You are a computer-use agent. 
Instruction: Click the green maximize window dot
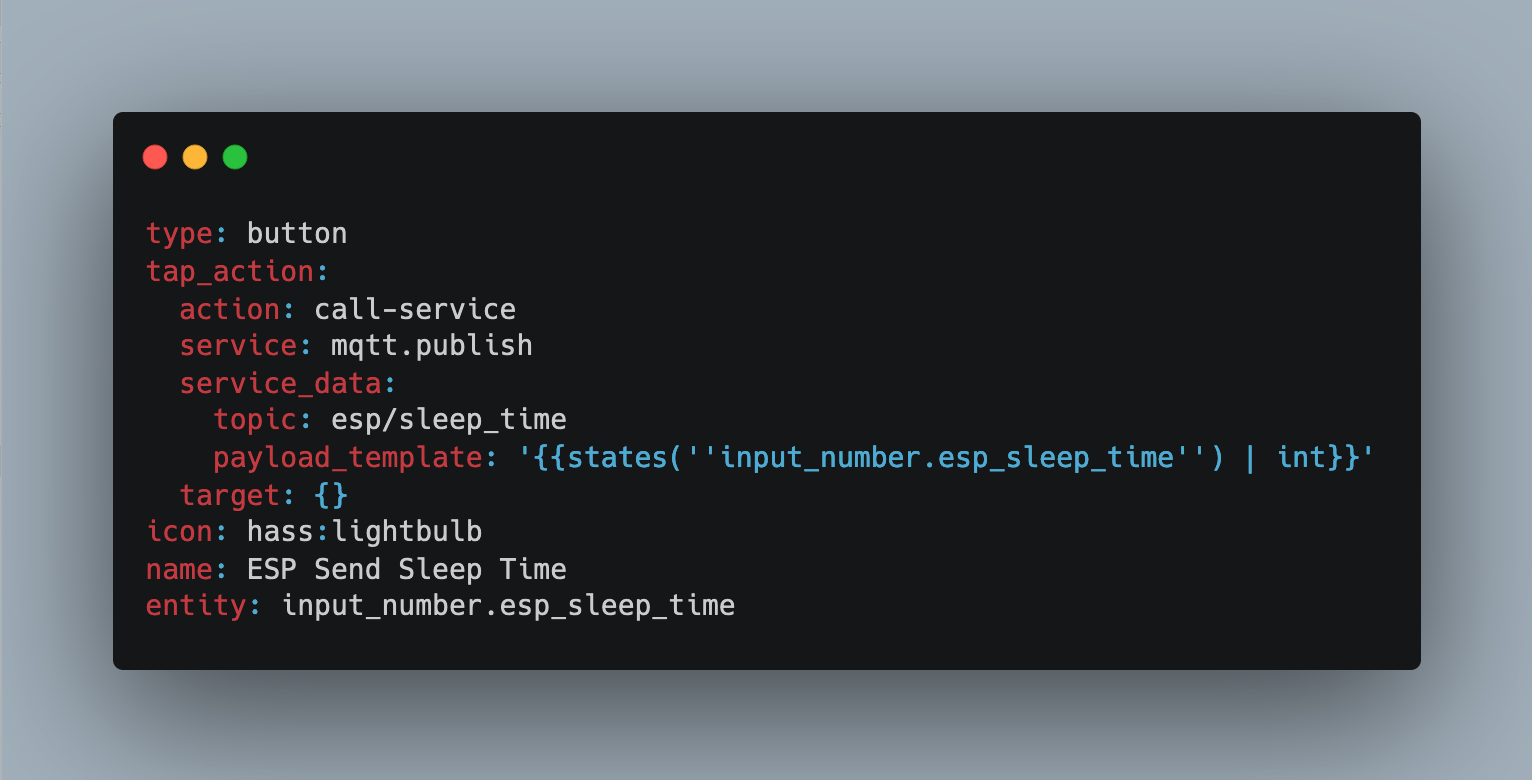point(235,157)
